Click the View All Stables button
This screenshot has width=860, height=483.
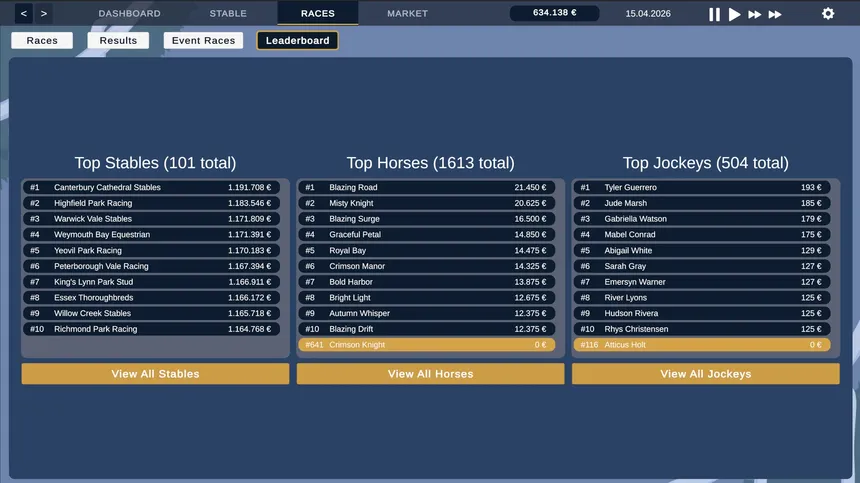[x=155, y=374]
